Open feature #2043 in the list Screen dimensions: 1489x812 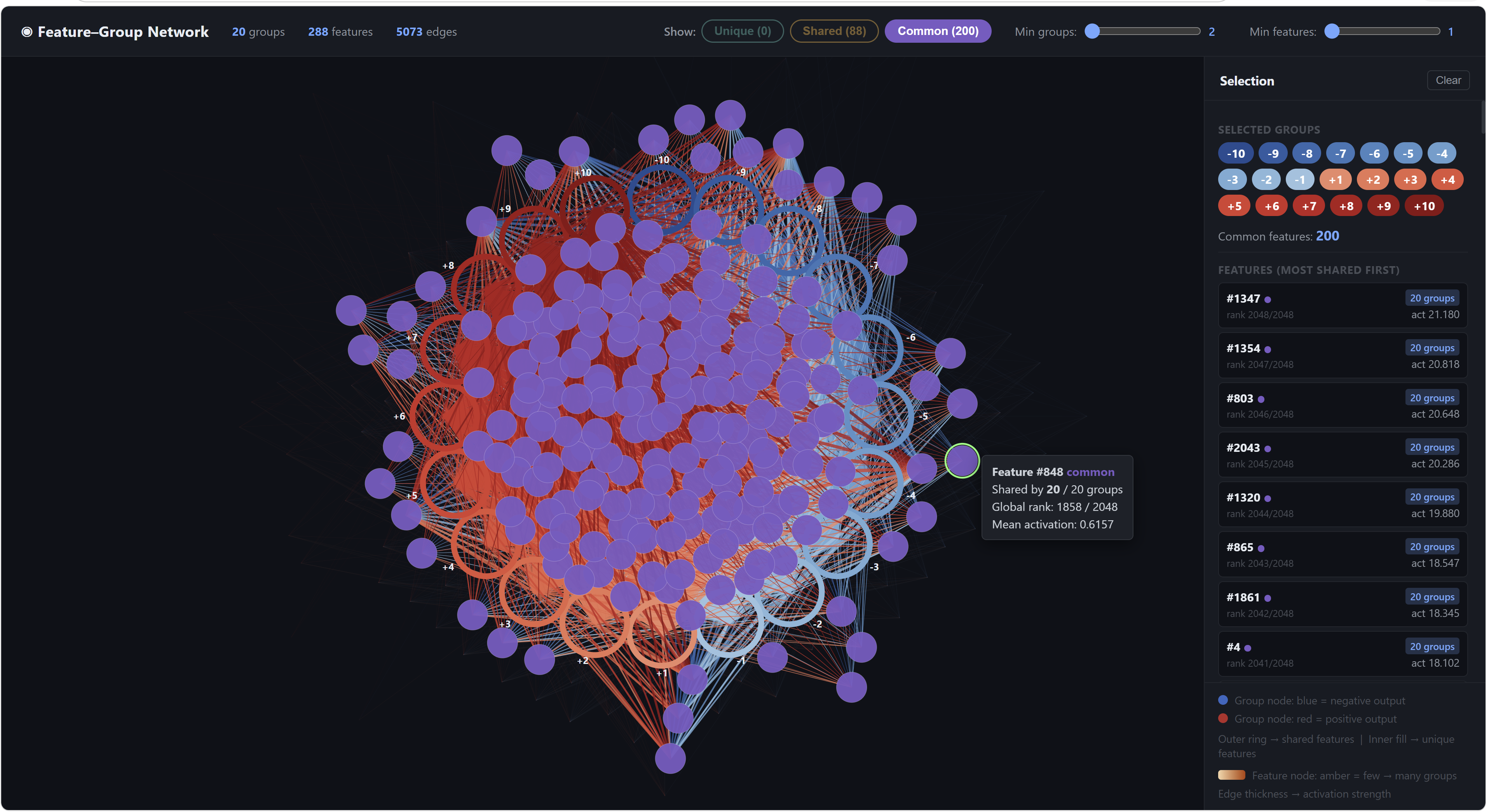pyautogui.click(x=1342, y=455)
